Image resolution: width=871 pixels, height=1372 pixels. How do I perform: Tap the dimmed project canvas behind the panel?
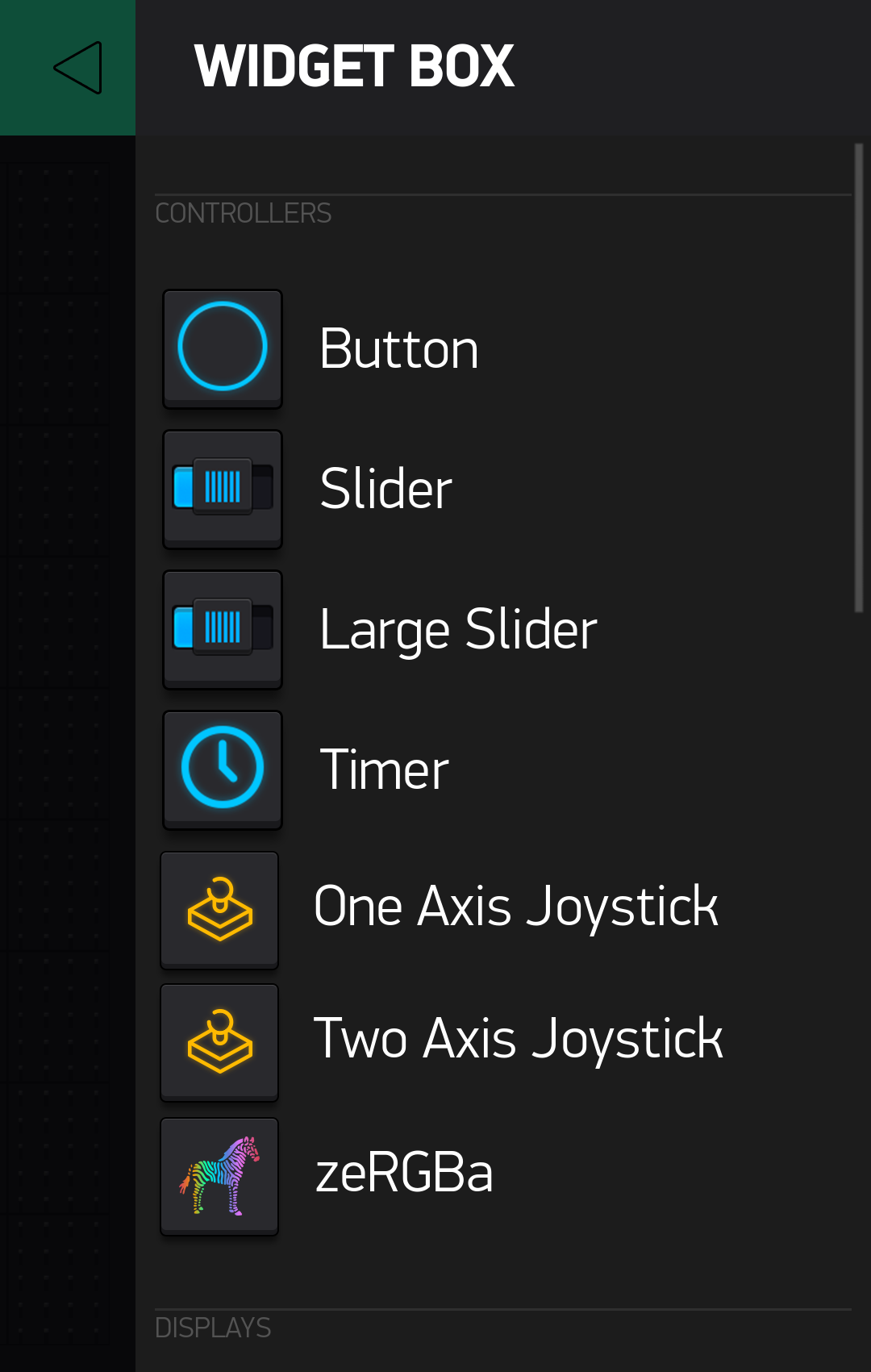[68, 753]
